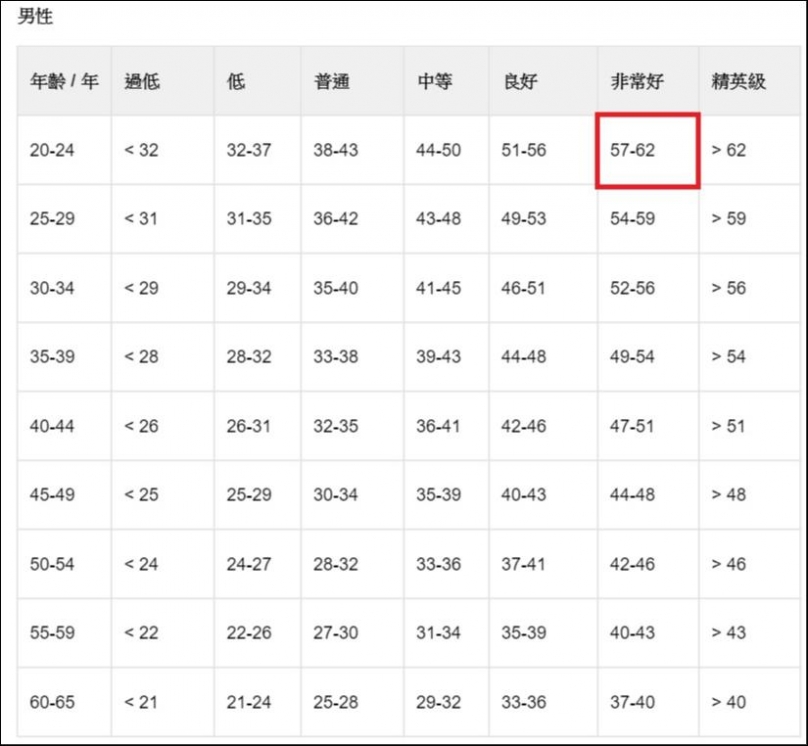Select the 20-24 age row label

52,150
